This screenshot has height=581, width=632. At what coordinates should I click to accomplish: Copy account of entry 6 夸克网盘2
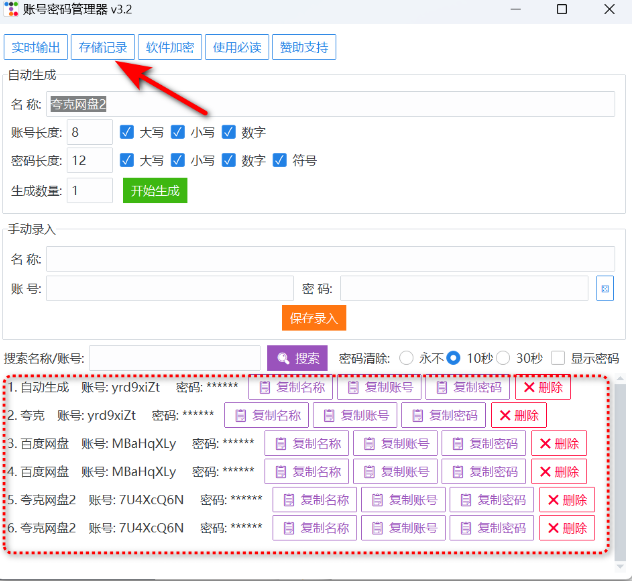403,528
